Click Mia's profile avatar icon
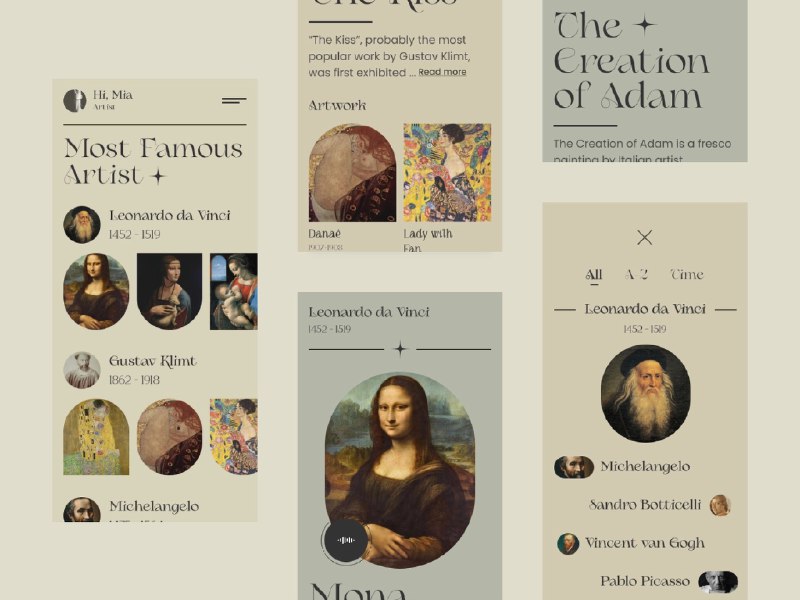 (74, 101)
